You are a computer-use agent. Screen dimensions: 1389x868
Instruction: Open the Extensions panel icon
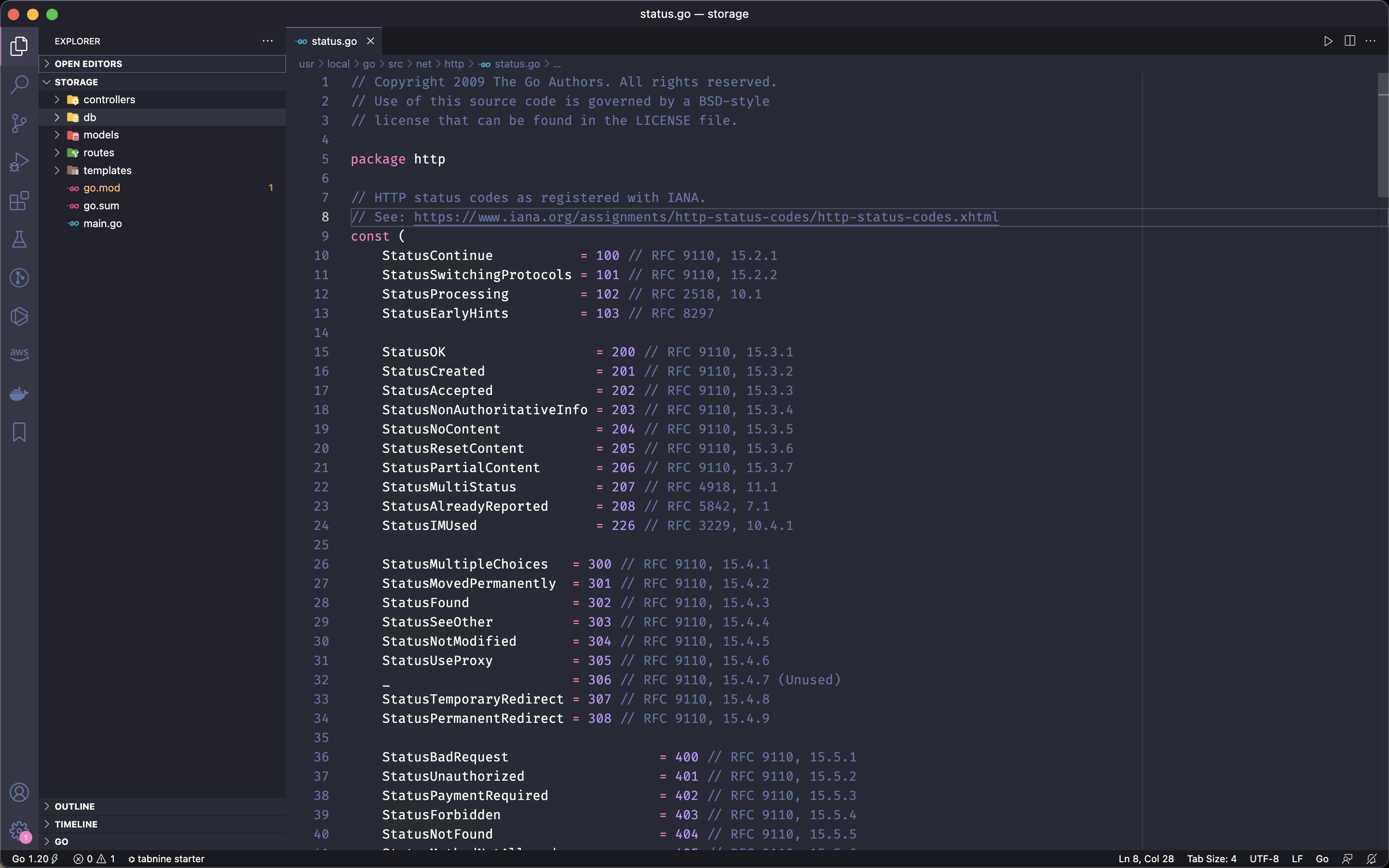point(20,200)
